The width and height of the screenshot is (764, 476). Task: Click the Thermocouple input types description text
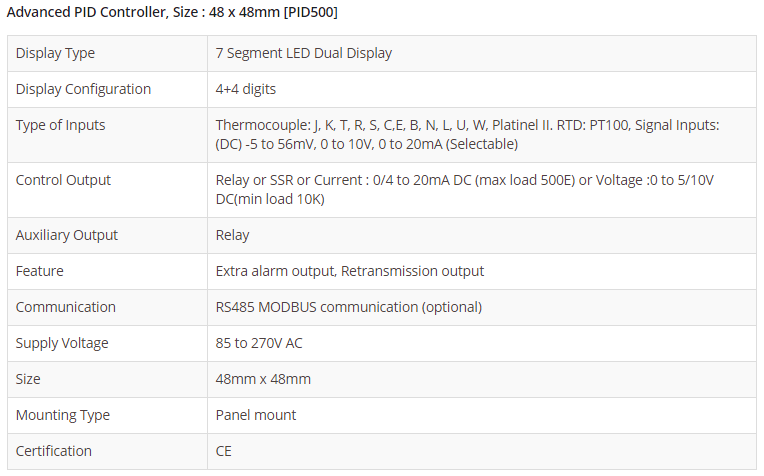467,135
